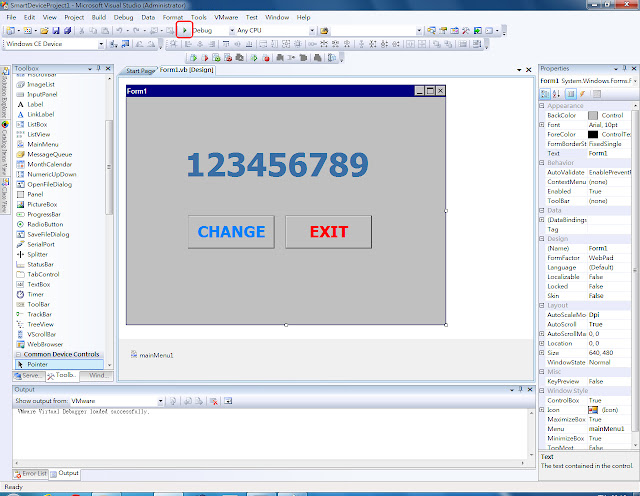Open the Server Explorer tab under Toolbox
The width and height of the screenshot is (640, 496).
[x=28, y=375]
